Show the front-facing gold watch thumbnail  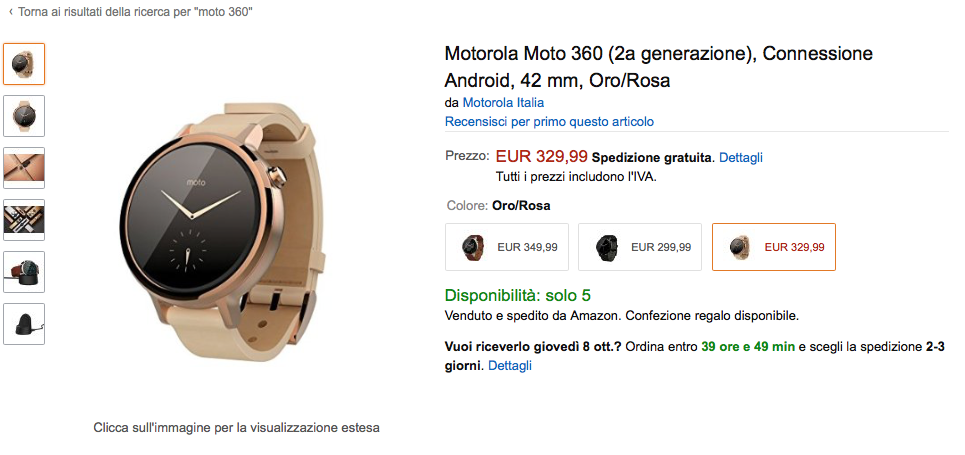point(24,116)
